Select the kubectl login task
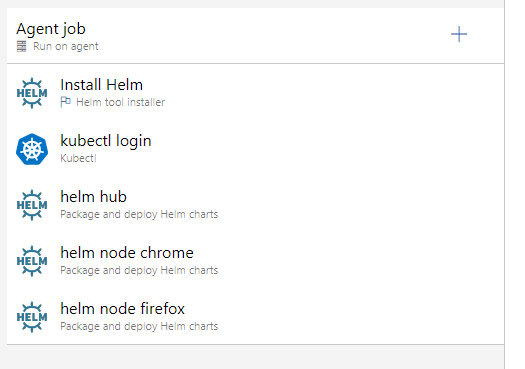This screenshot has width=525, height=369. point(255,149)
